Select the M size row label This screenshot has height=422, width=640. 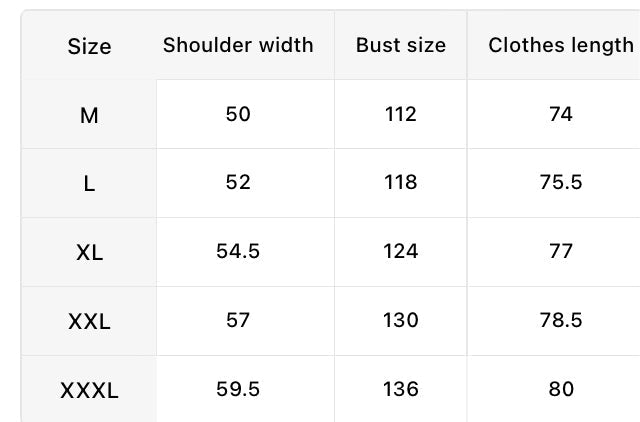point(89,115)
